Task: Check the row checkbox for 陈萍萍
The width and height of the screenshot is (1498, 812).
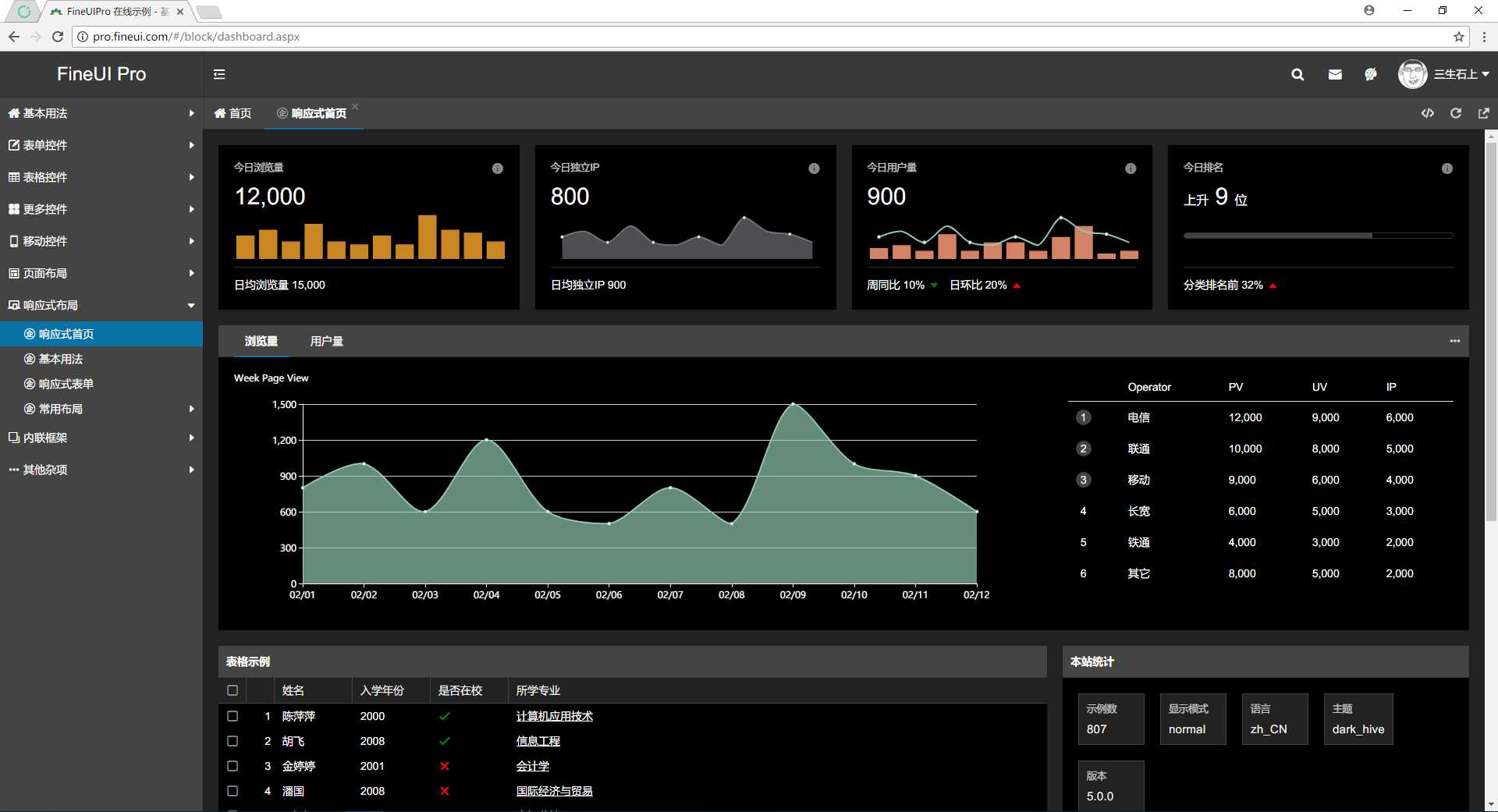Action: click(x=233, y=716)
